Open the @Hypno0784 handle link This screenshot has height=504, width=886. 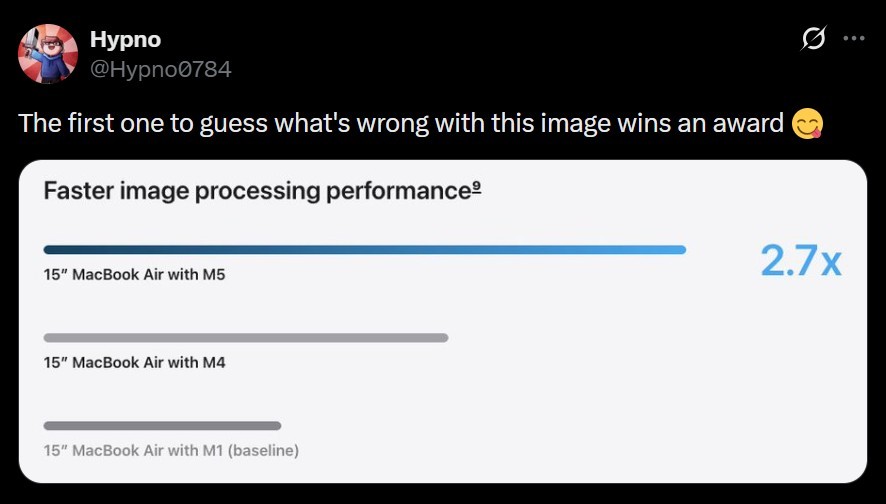tap(160, 69)
